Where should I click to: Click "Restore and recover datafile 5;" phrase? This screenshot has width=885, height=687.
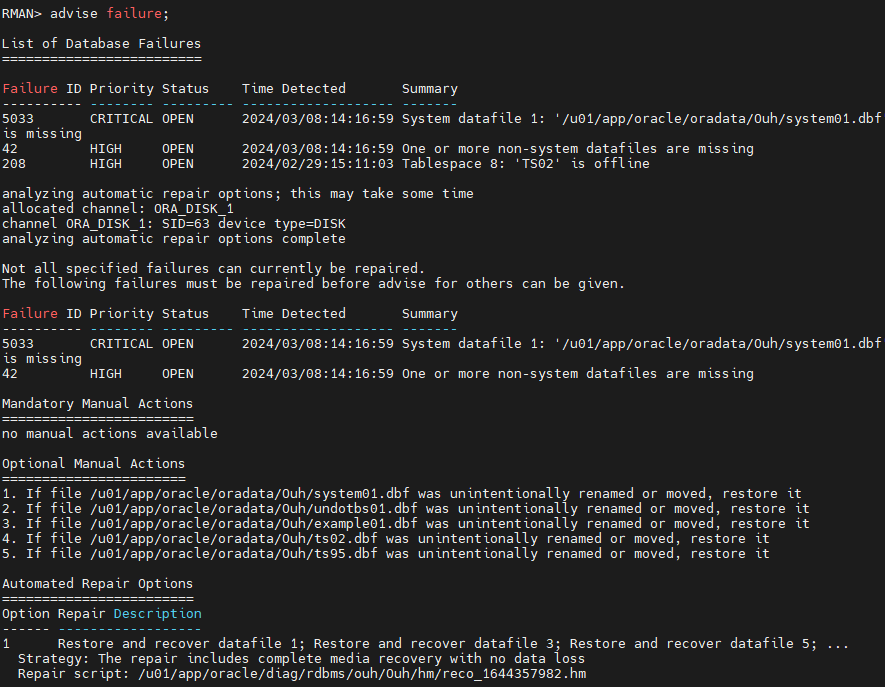pos(693,644)
